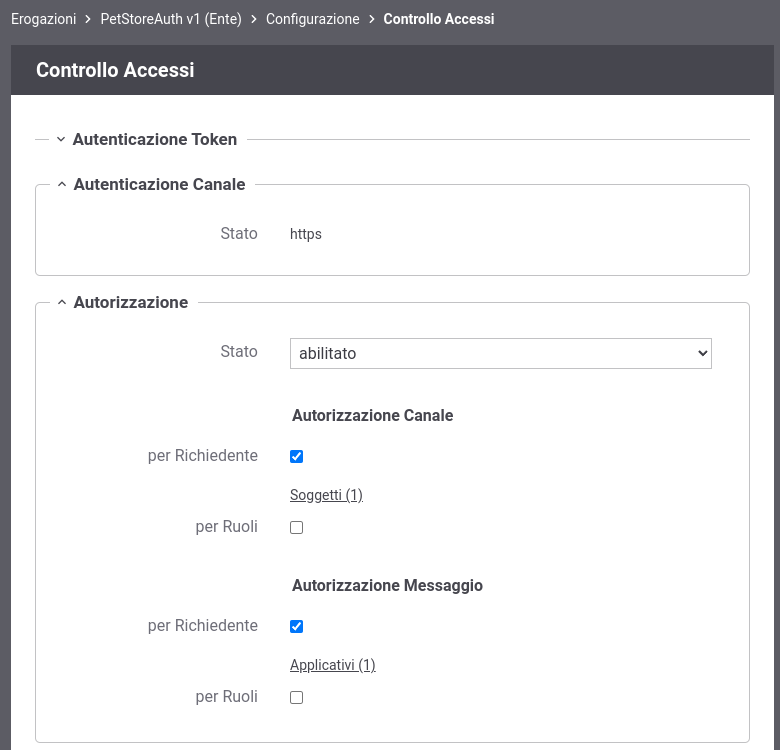
Task: Uncheck per Richiedente under Autorizzazione Canale
Action: click(x=296, y=456)
